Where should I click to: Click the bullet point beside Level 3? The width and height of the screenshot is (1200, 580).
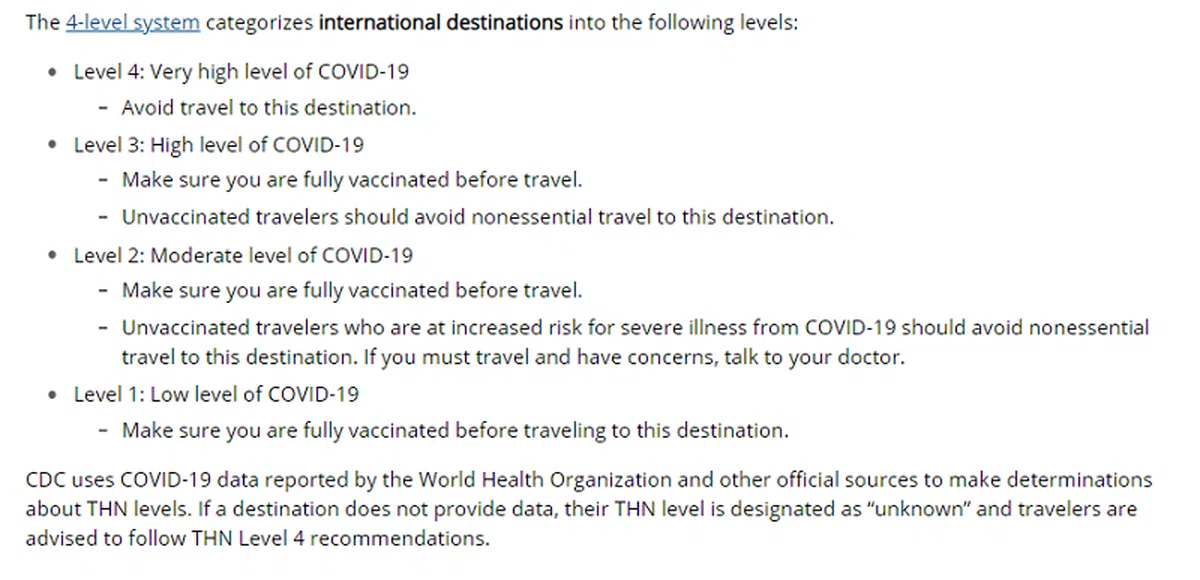click(x=53, y=145)
